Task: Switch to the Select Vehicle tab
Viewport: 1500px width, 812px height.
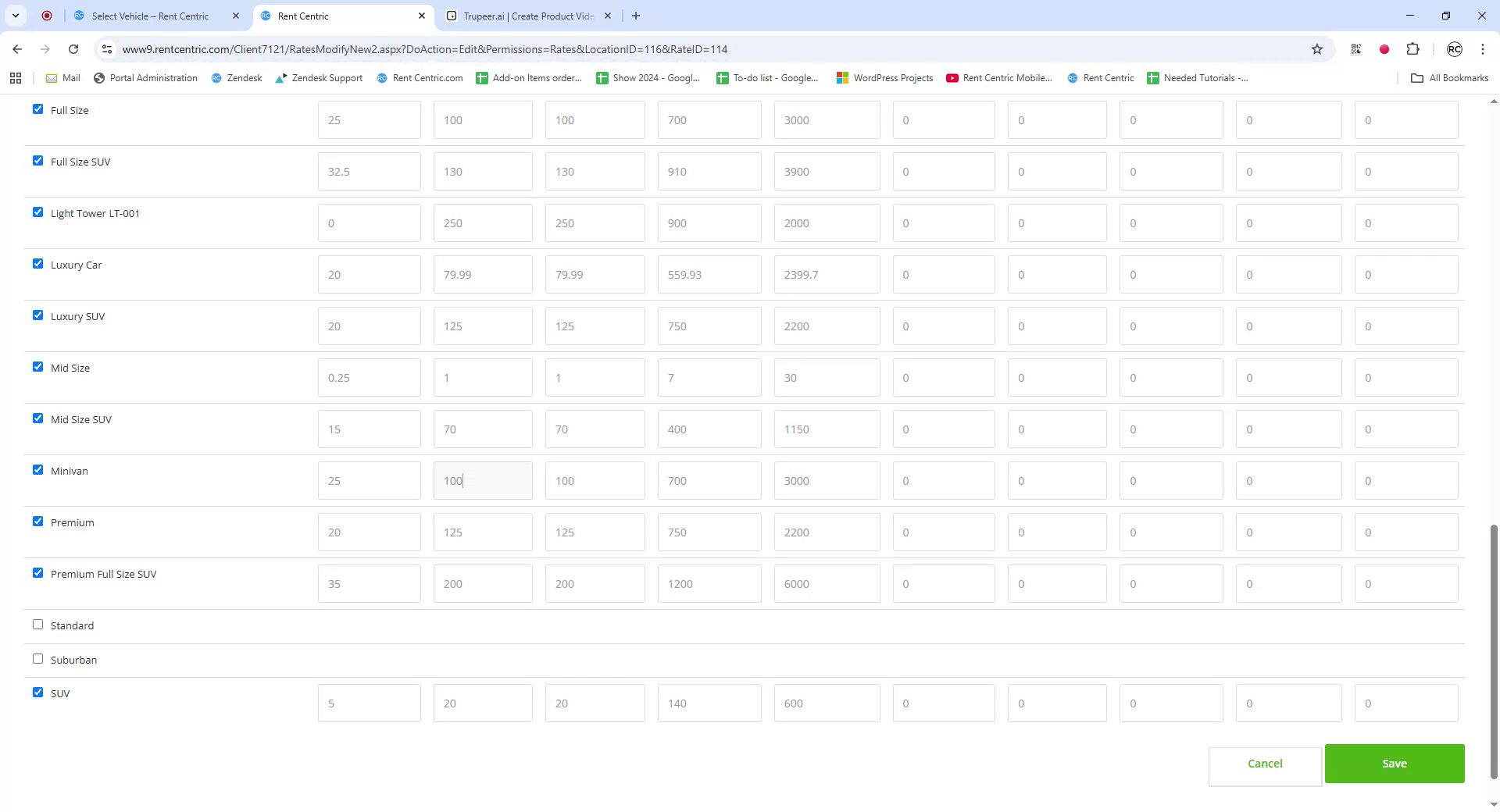Action: tap(148, 16)
